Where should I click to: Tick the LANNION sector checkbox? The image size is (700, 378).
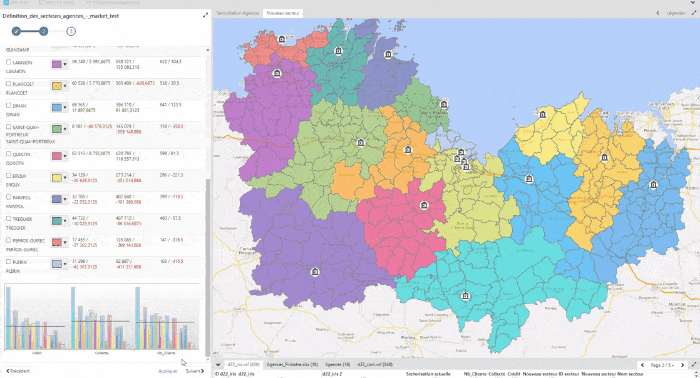[x=8, y=62]
